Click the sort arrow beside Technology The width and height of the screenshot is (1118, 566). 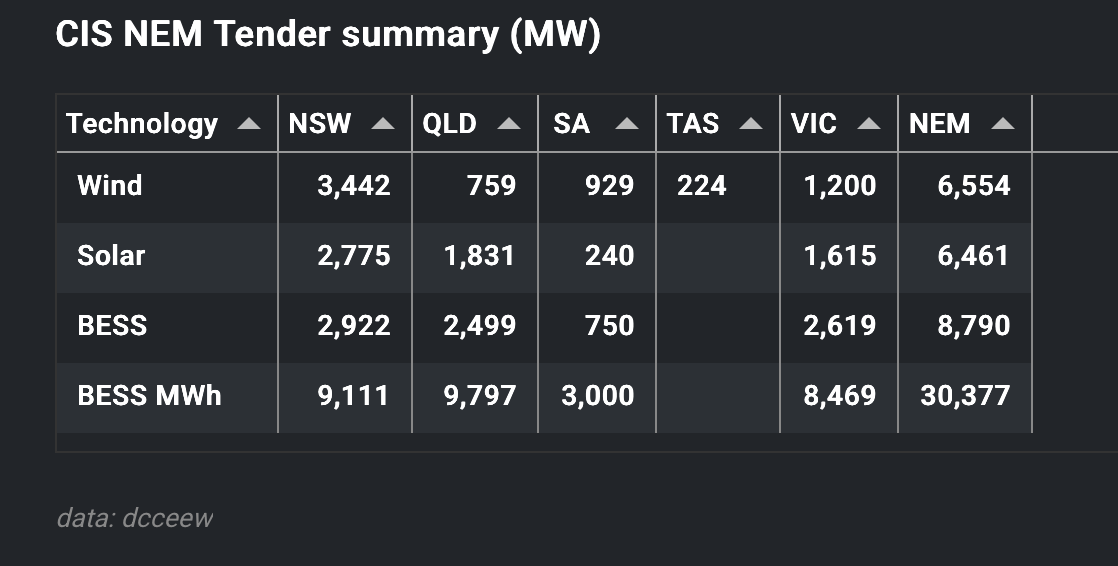(x=249, y=124)
